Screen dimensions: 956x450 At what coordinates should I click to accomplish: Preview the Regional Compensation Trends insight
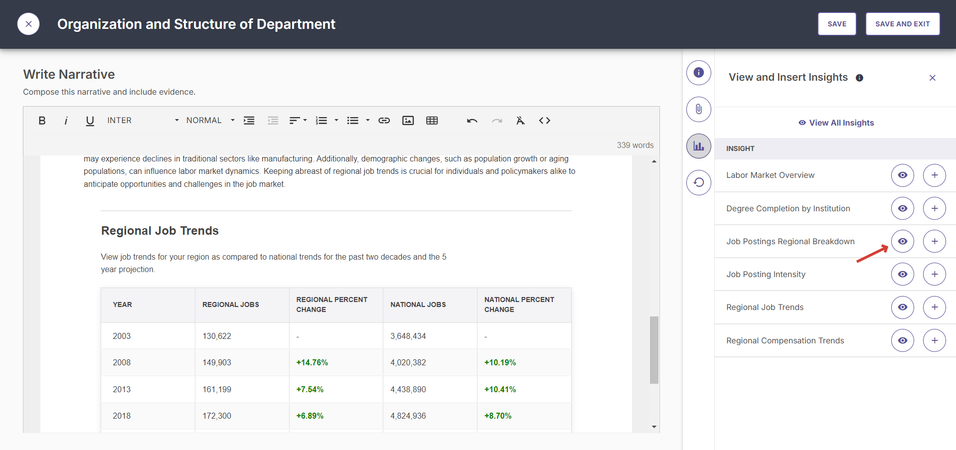pos(902,340)
